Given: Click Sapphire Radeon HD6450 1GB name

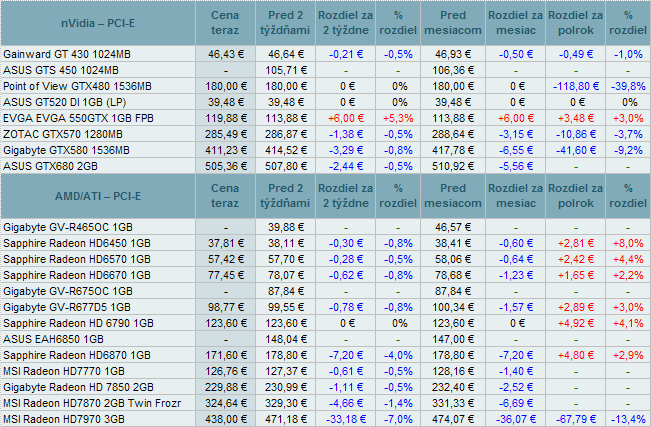Looking at the screenshot, I should pyautogui.click(x=77, y=243).
